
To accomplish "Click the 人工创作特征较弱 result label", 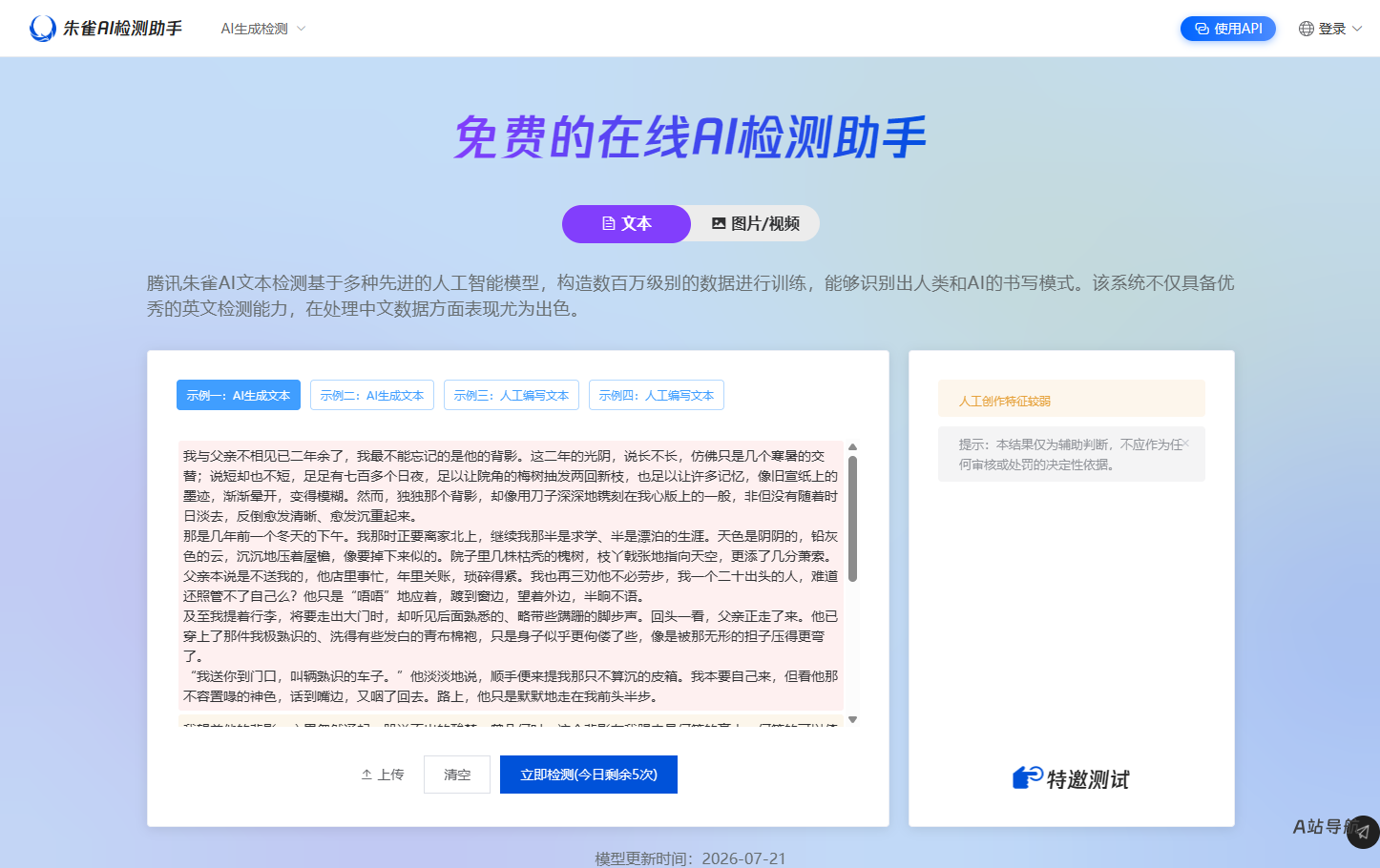I will [1005, 401].
